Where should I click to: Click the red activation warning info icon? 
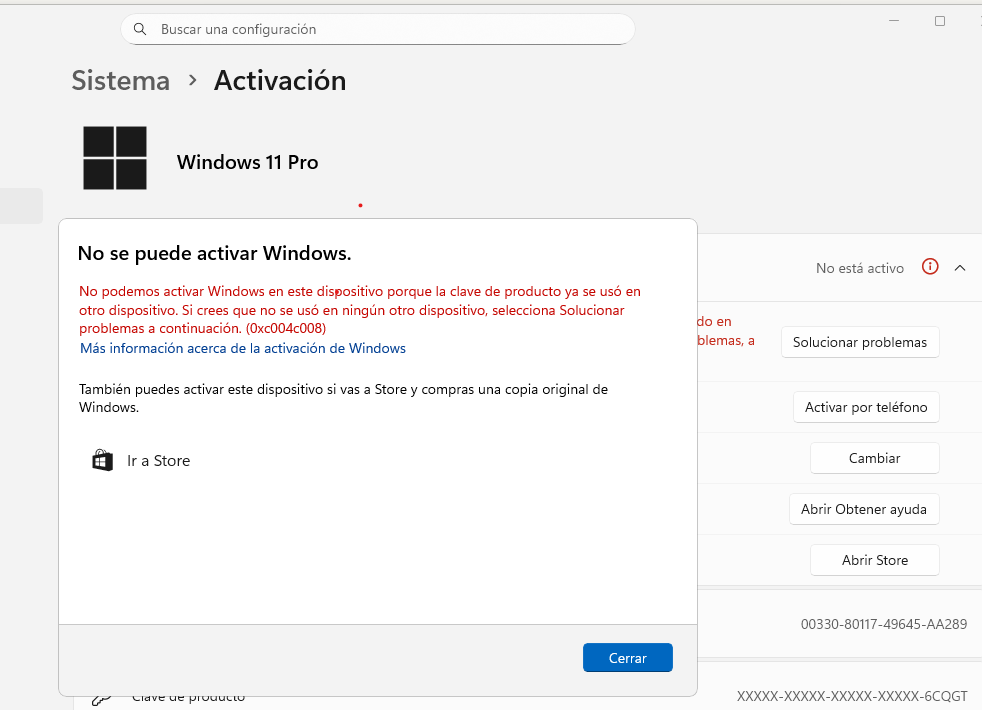pos(930,267)
